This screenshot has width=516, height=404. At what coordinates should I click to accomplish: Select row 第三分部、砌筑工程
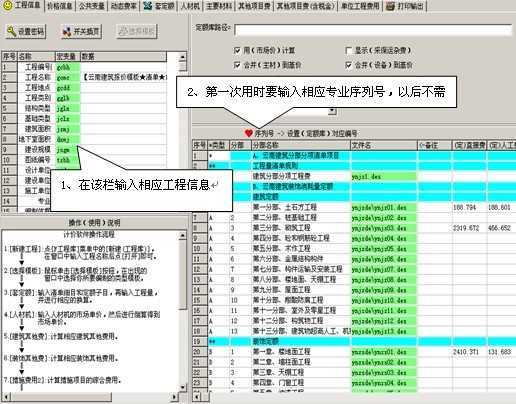pyautogui.click(x=353, y=228)
